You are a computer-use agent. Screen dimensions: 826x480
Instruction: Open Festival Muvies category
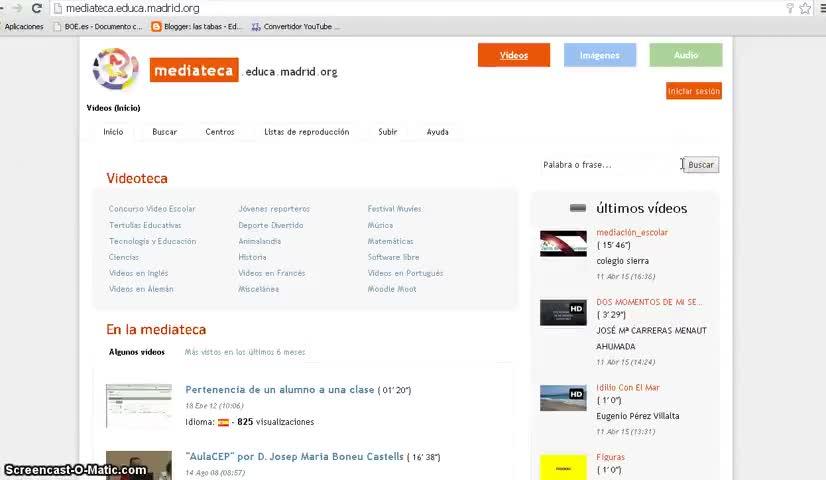coord(394,209)
